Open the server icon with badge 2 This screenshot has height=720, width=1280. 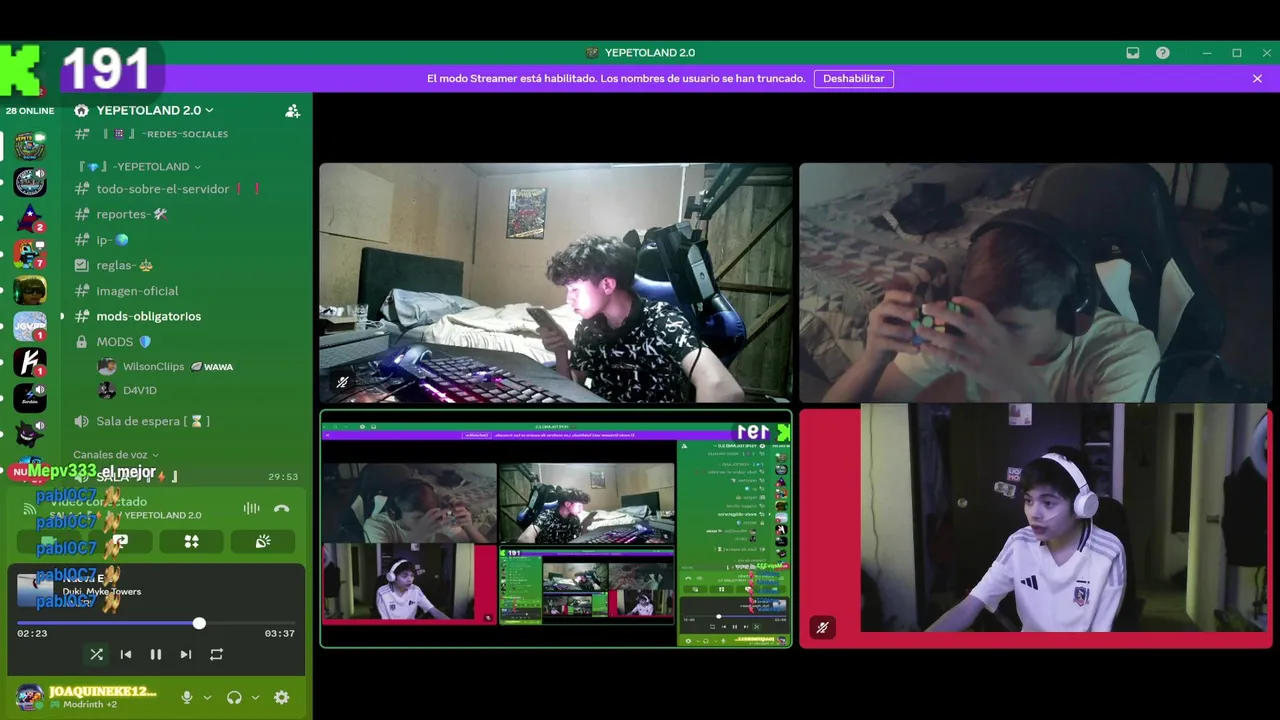pos(30,218)
